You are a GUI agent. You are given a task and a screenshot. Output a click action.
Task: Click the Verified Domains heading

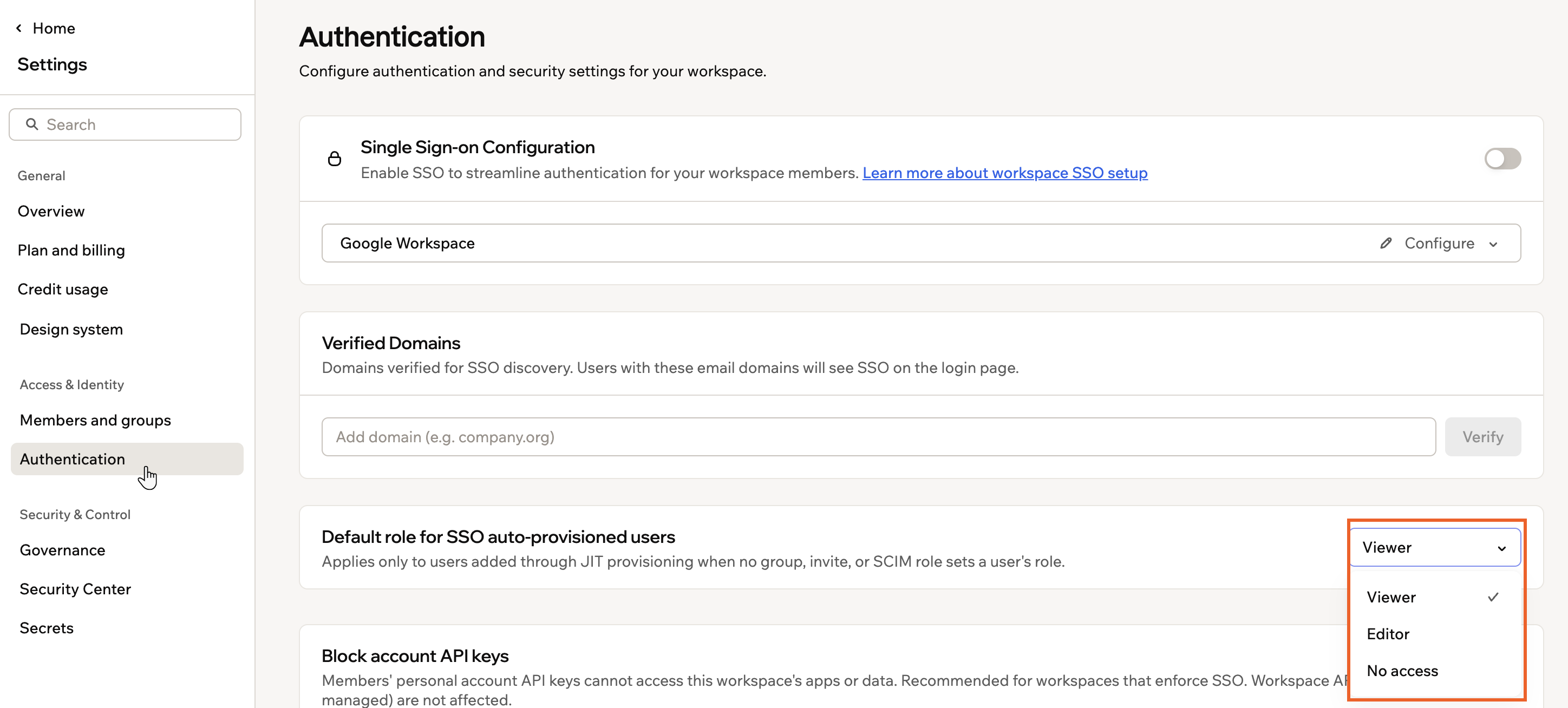[391, 343]
